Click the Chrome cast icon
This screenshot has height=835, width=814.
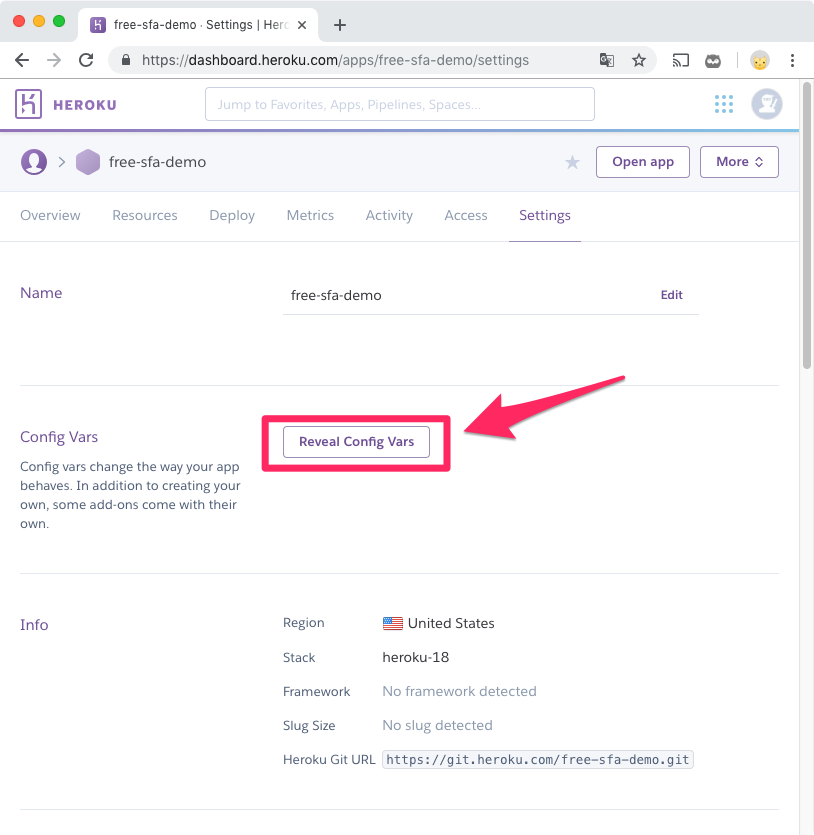(681, 60)
